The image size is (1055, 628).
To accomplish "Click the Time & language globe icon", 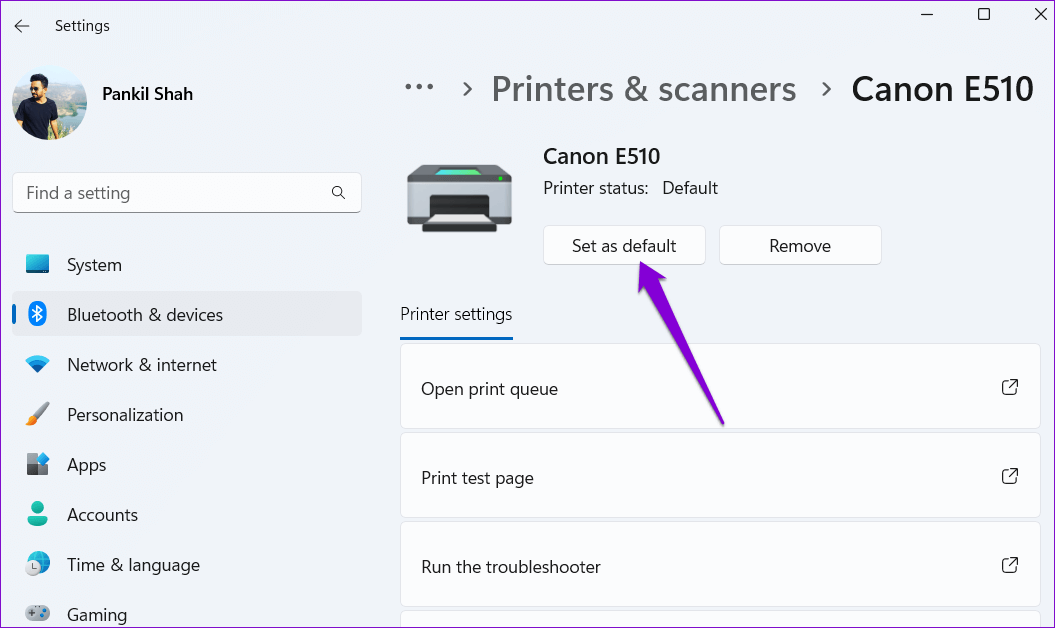I will click(x=38, y=564).
